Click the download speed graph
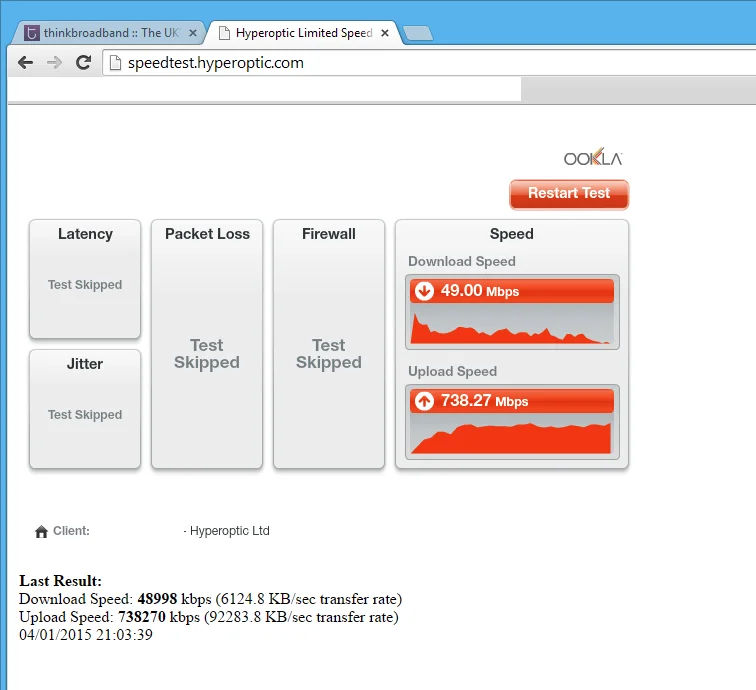The image size is (756, 690). click(x=512, y=327)
